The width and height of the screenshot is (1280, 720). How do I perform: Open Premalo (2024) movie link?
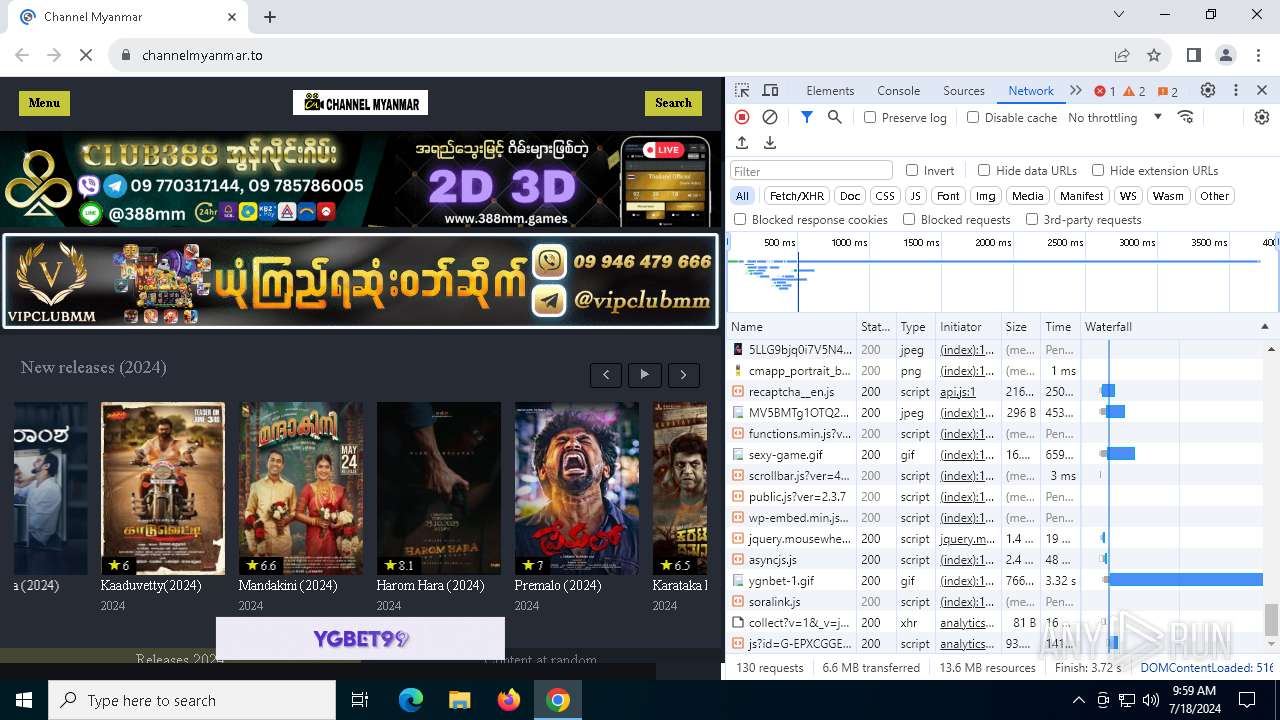pyautogui.click(x=557, y=586)
